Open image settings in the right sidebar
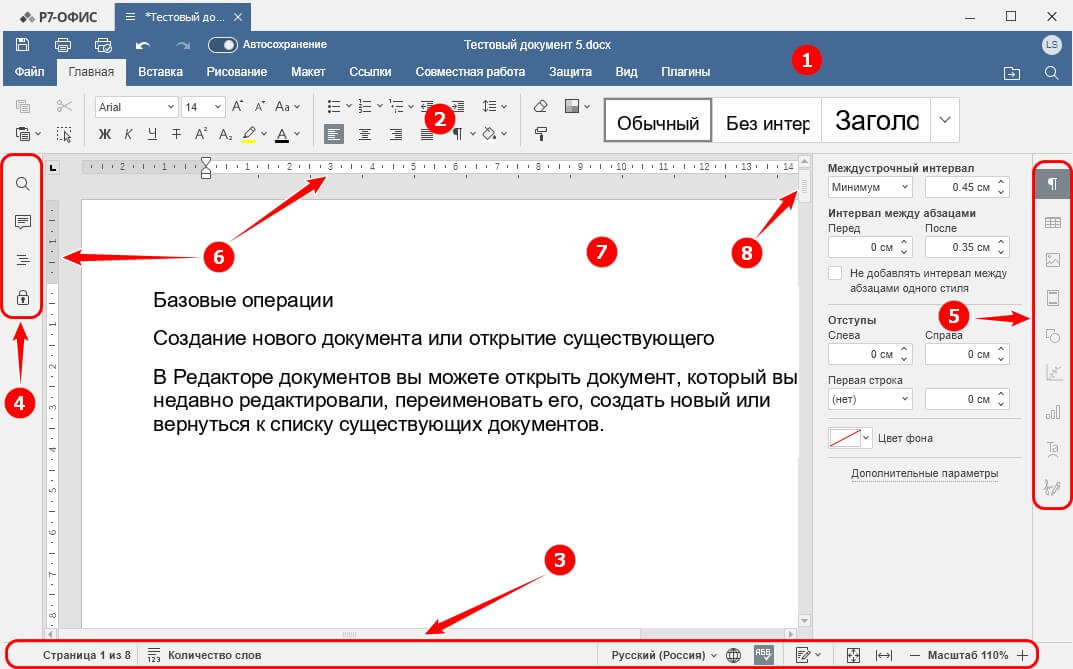 coord(1052,260)
